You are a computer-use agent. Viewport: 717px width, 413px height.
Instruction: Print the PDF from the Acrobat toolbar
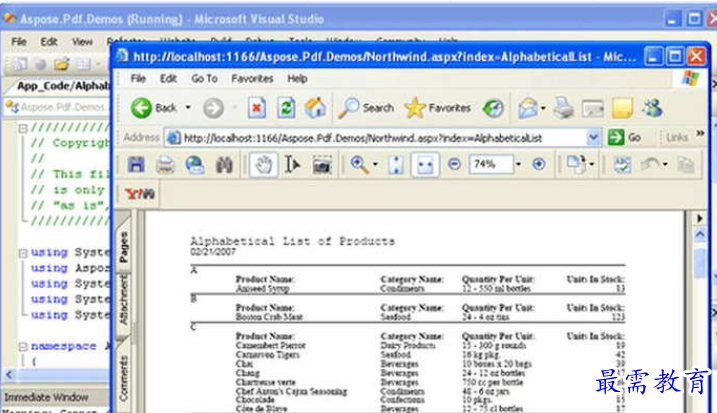tap(165, 165)
